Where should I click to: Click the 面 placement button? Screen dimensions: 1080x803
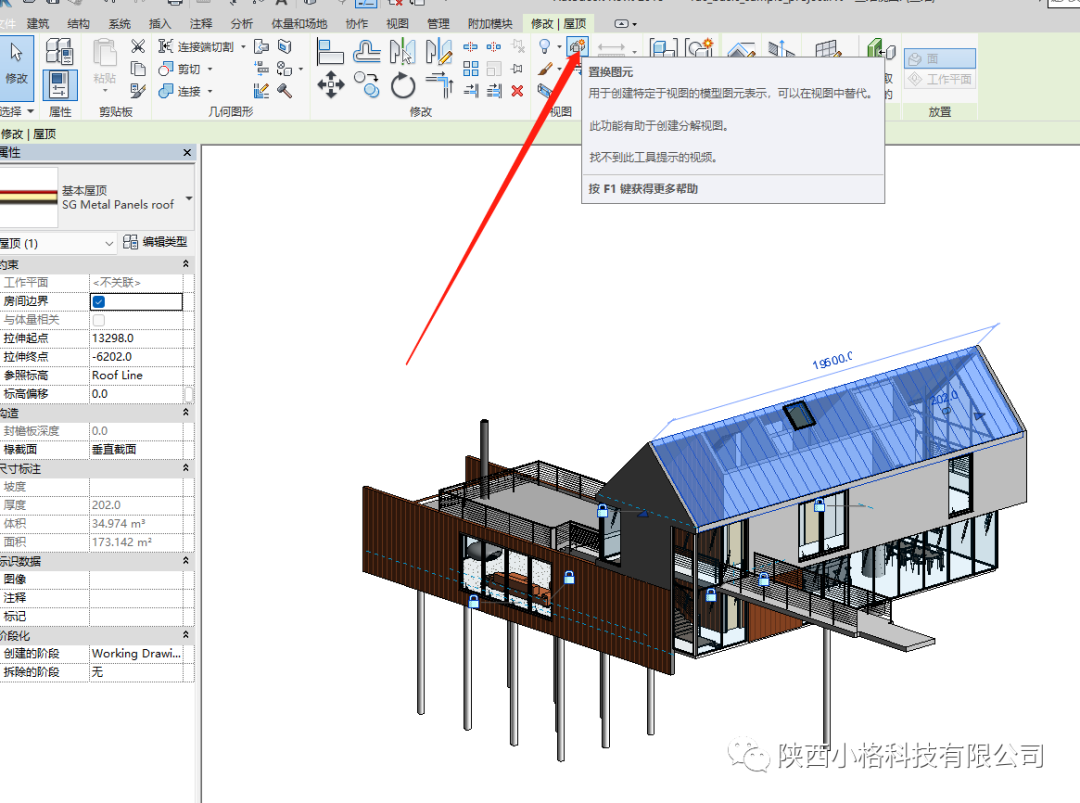point(939,59)
